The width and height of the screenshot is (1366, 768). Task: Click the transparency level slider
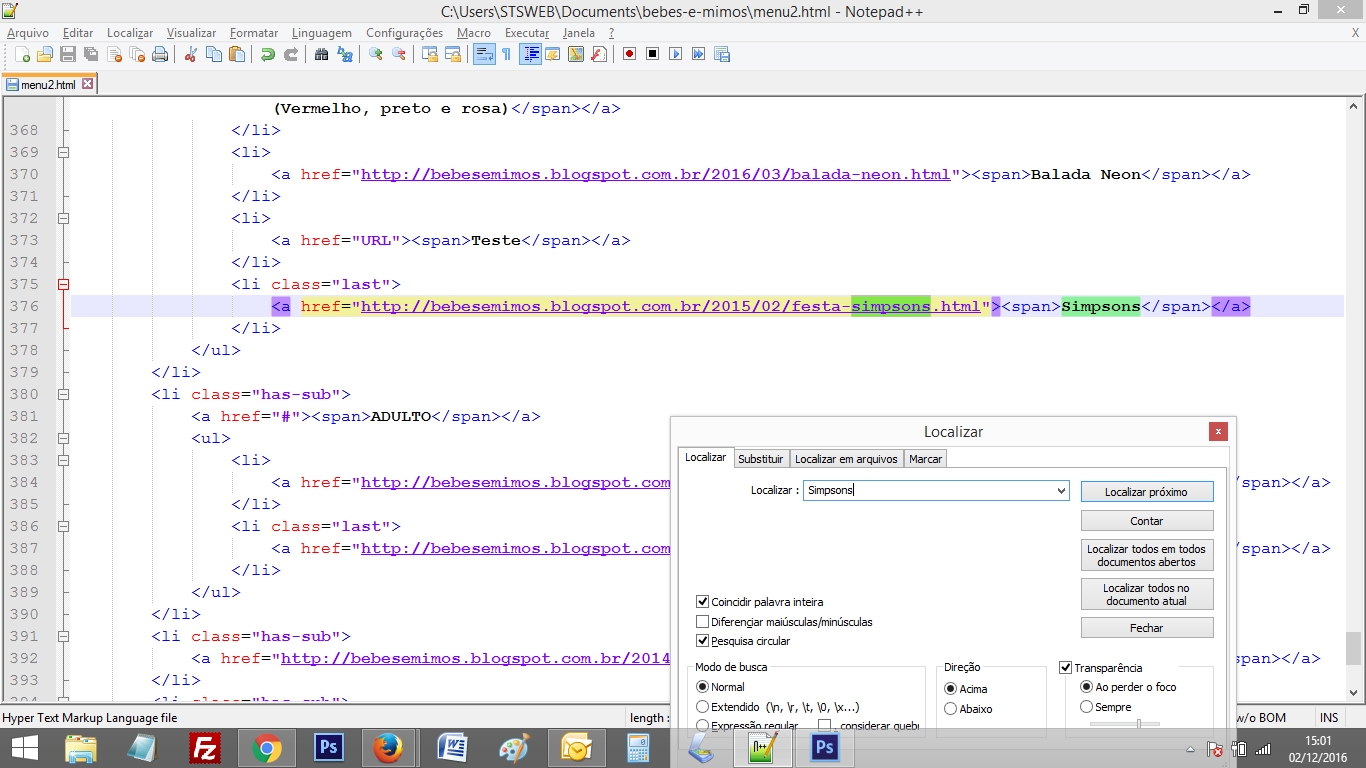[x=1125, y=723]
